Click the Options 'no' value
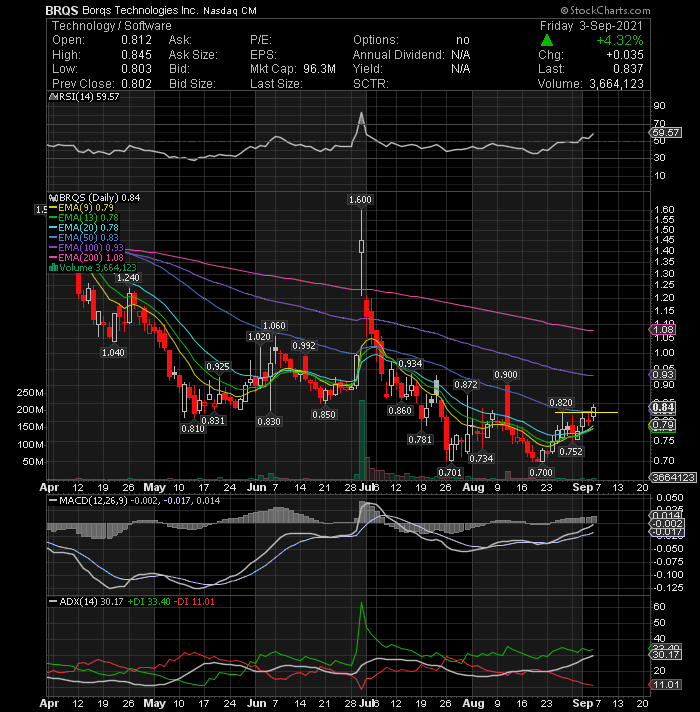This screenshot has height=712, width=700. click(x=463, y=40)
